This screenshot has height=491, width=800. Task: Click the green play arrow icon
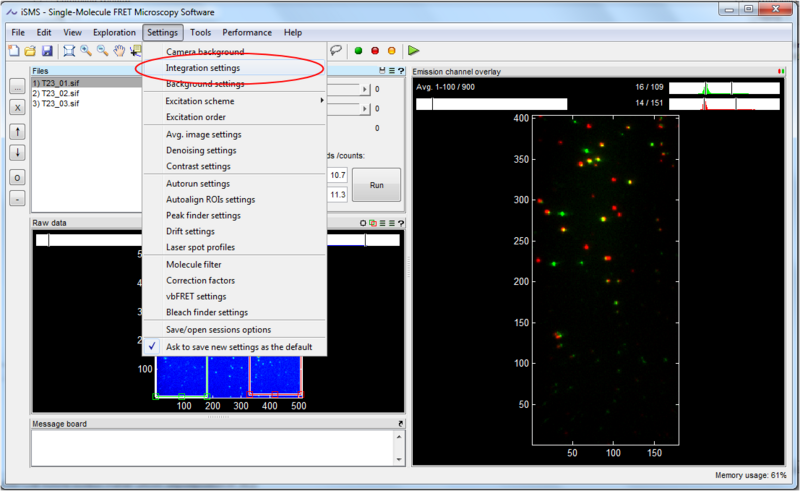tap(413, 50)
